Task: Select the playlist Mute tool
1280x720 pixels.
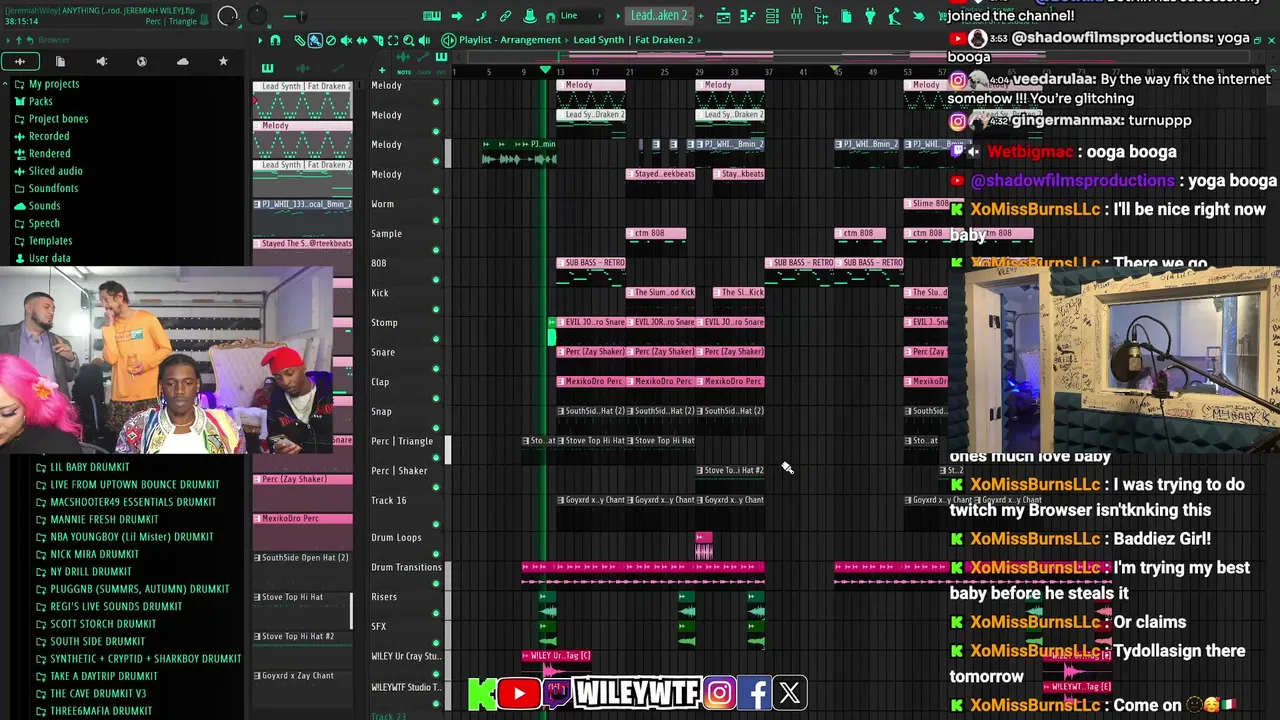Action: click(346, 40)
